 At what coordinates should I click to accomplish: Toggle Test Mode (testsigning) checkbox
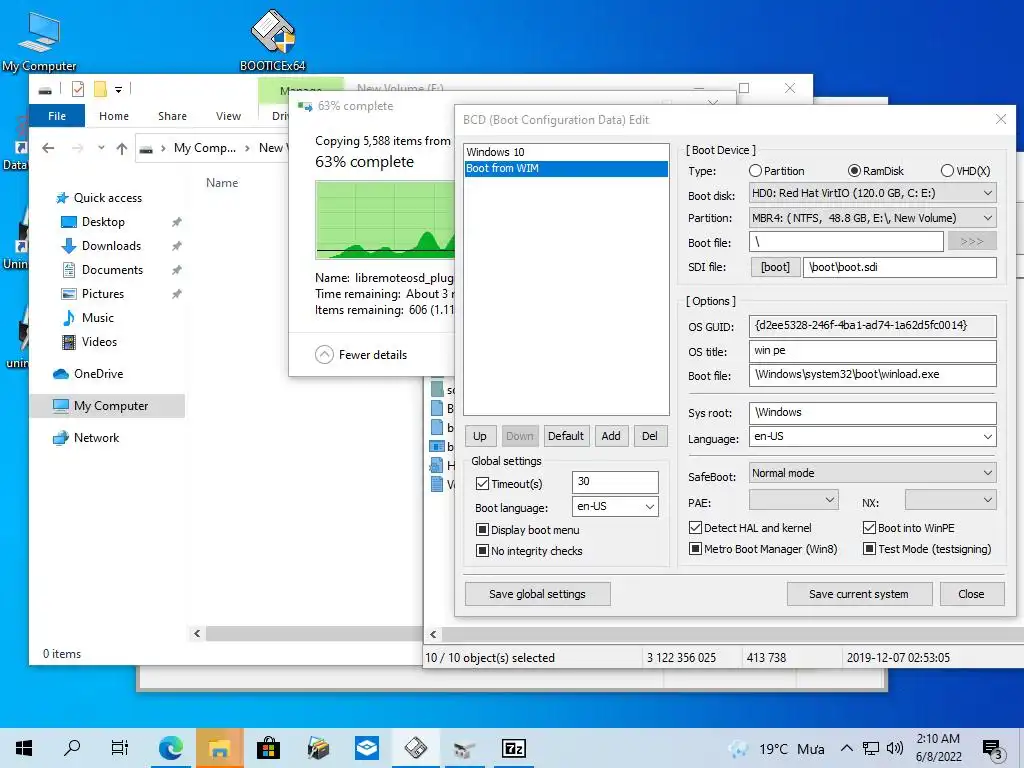point(869,549)
